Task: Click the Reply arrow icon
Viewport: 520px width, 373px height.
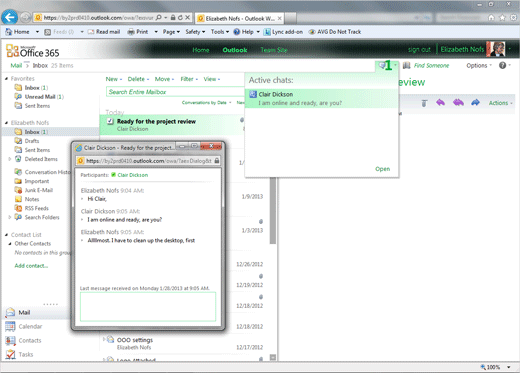Action: [440, 103]
